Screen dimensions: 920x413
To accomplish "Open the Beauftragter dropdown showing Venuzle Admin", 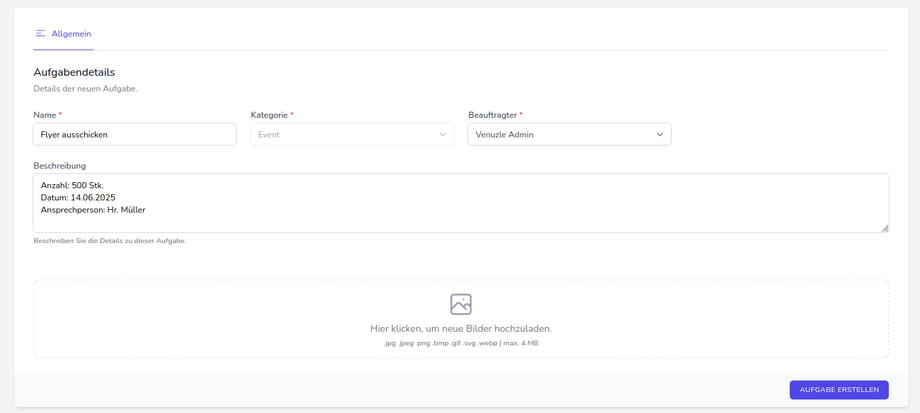I will click(562, 134).
